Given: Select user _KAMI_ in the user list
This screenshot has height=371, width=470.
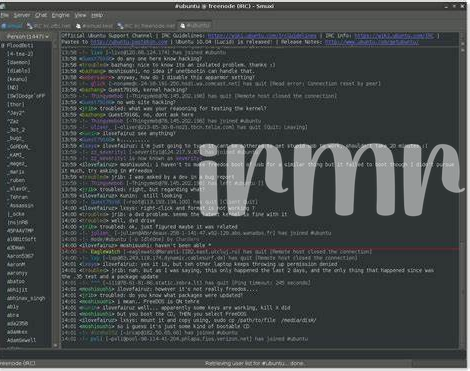Looking at the screenshot, I should (x=16, y=155).
